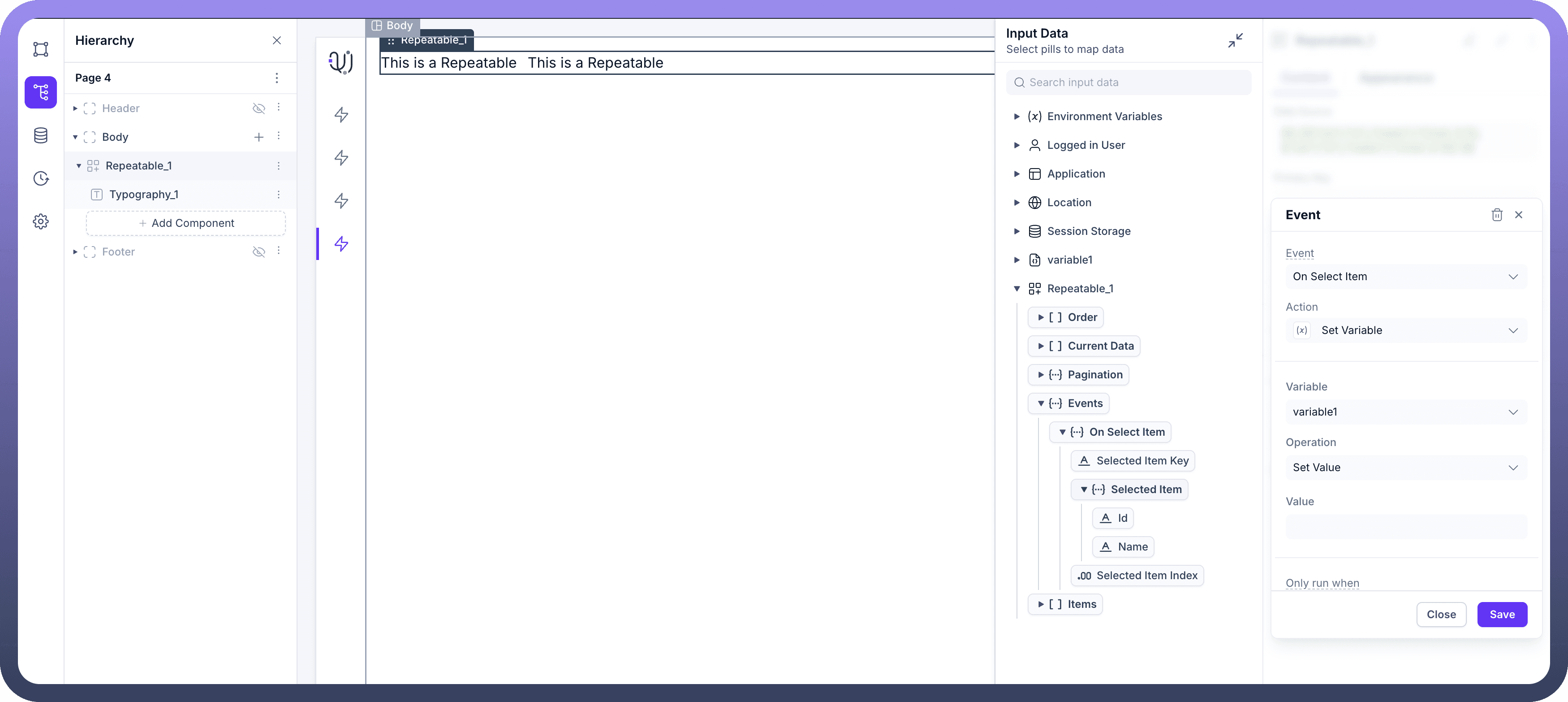1568x702 pixels.
Task: Toggle Header visibility eye icon
Action: [258, 108]
